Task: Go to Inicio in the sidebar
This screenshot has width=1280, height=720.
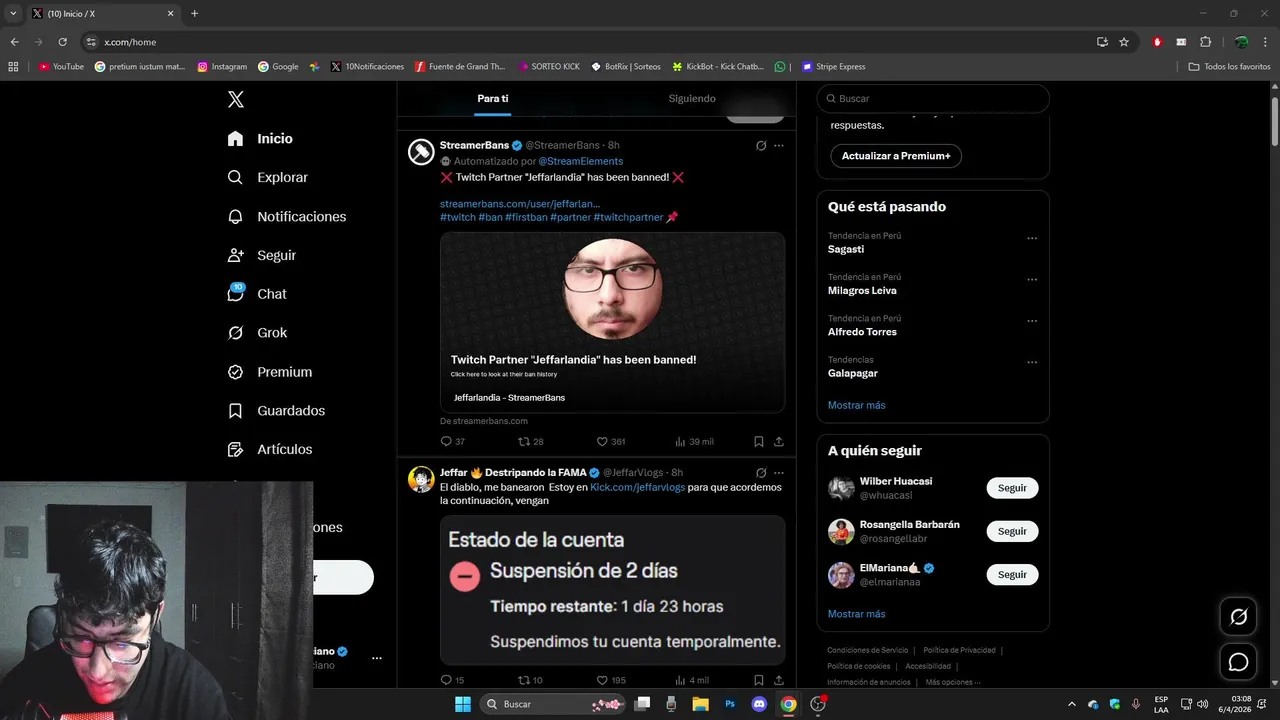Action: 260,139
